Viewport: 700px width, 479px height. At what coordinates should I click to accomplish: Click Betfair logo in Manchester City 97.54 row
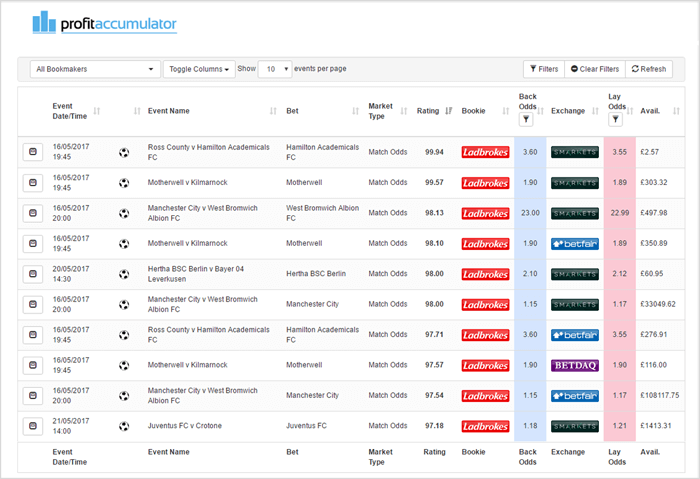[x=574, y=396]
